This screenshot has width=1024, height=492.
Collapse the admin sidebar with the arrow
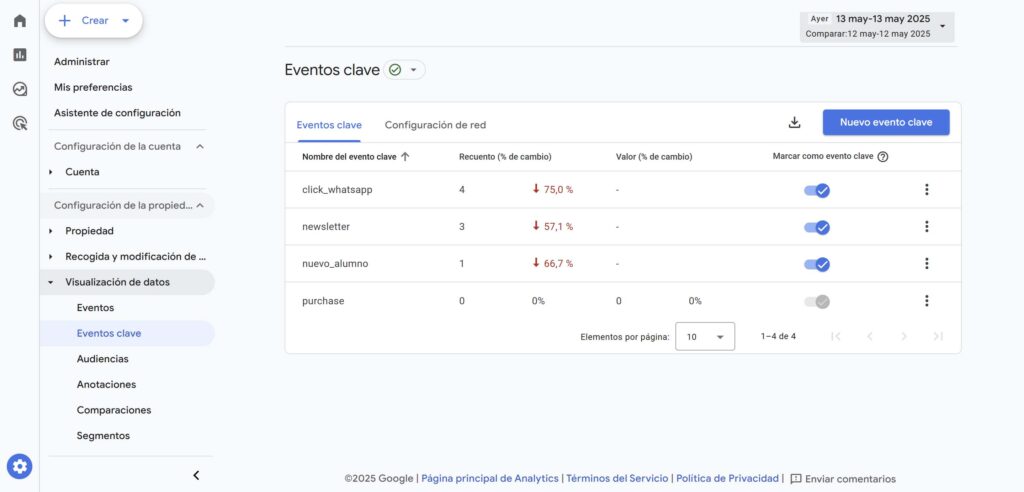(196, 475)
